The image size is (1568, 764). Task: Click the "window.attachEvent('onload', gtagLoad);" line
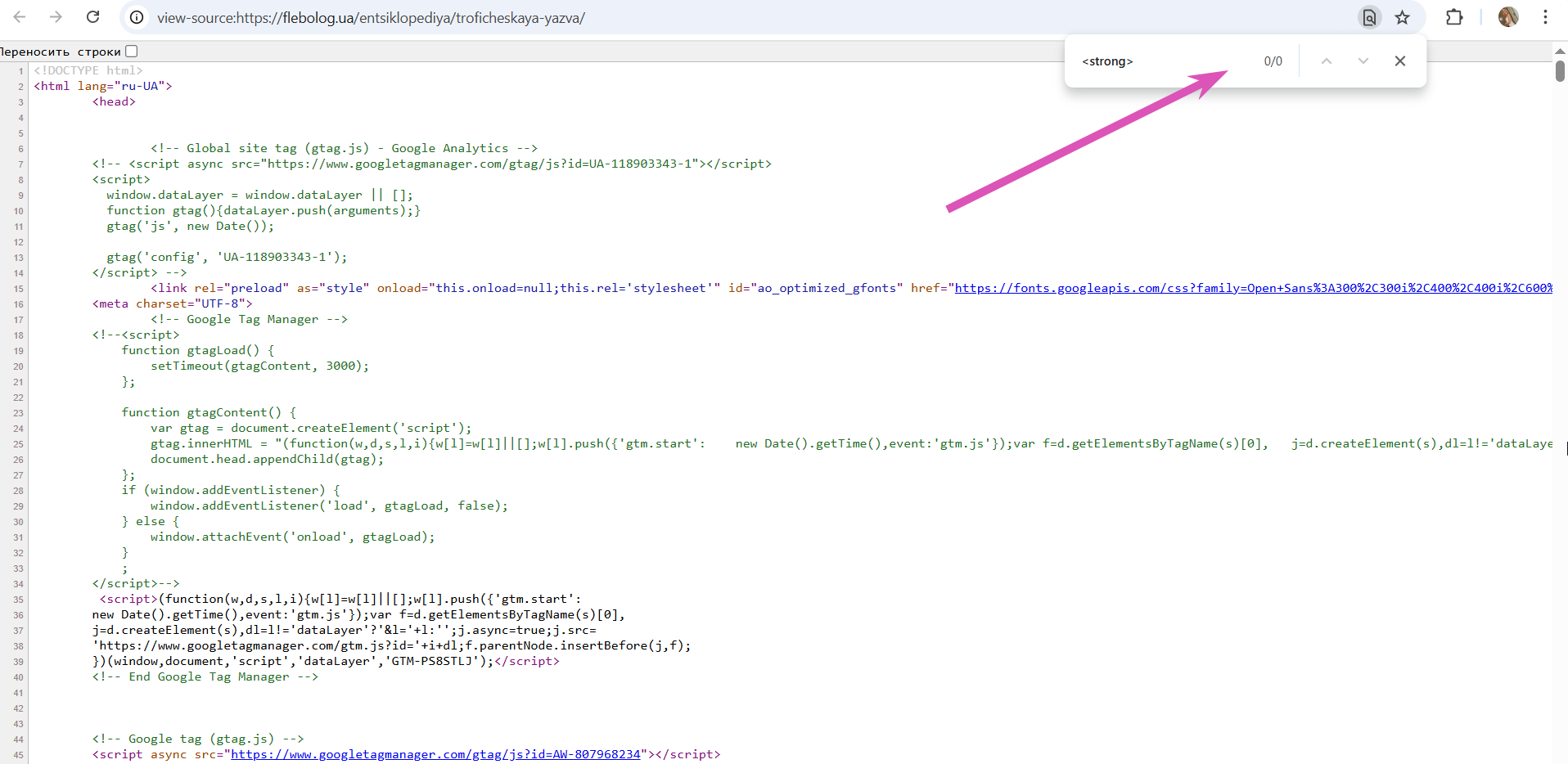click(293, 537)
